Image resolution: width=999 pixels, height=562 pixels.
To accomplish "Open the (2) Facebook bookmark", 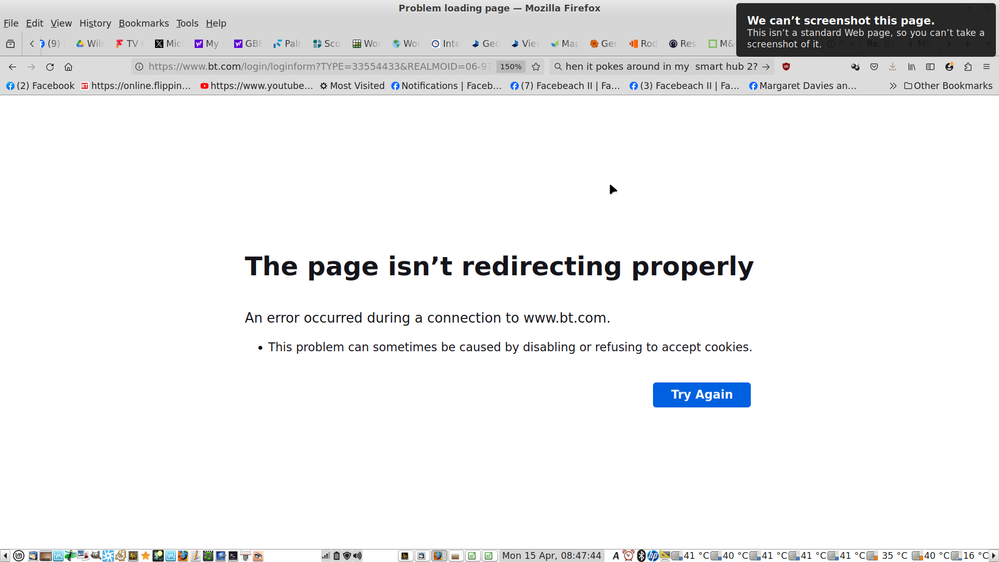I will pyautogui.click(x=40, y=85).
